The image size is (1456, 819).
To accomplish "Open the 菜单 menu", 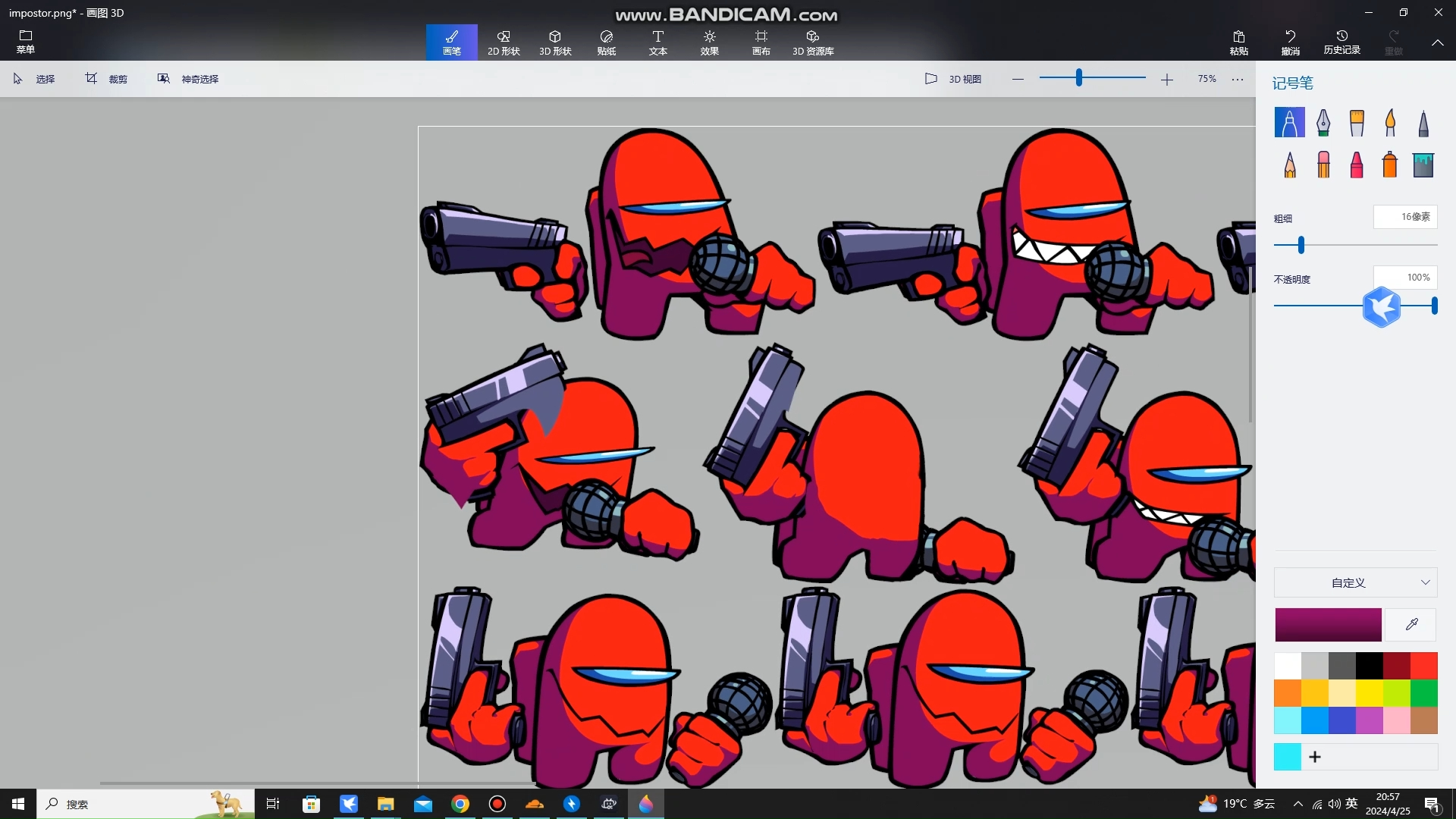I will 26,42.
